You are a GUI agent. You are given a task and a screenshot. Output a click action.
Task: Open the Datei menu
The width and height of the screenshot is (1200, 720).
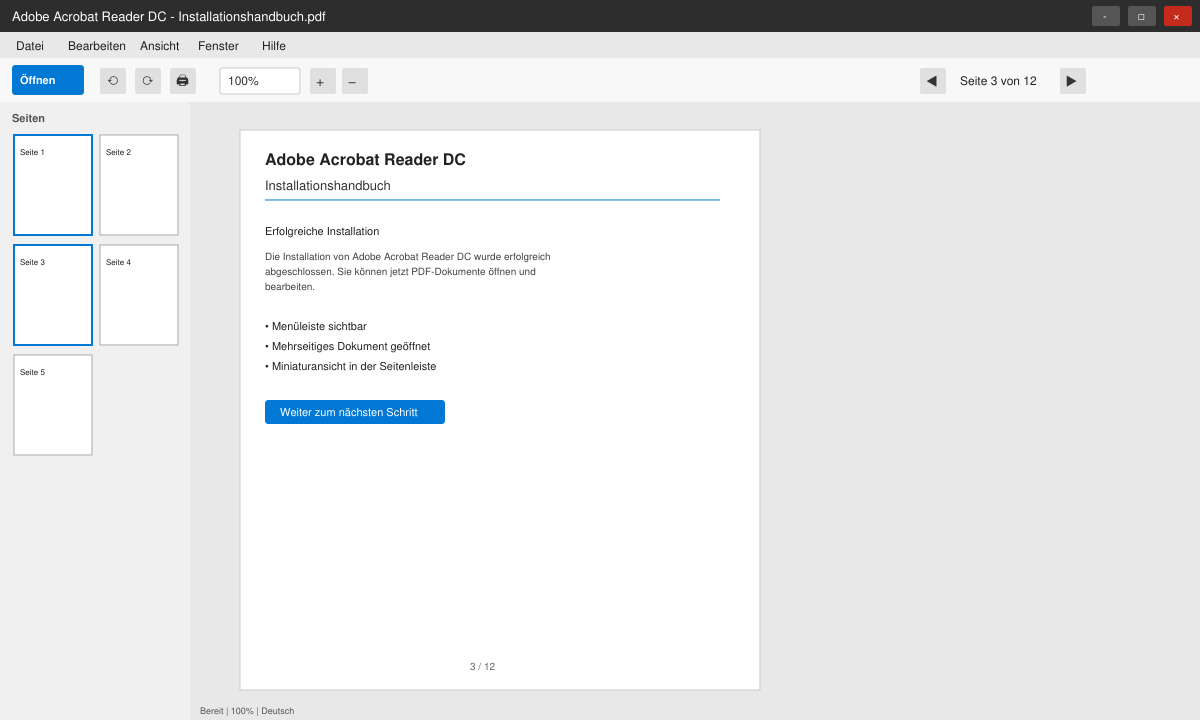click(x=30, y=46)
